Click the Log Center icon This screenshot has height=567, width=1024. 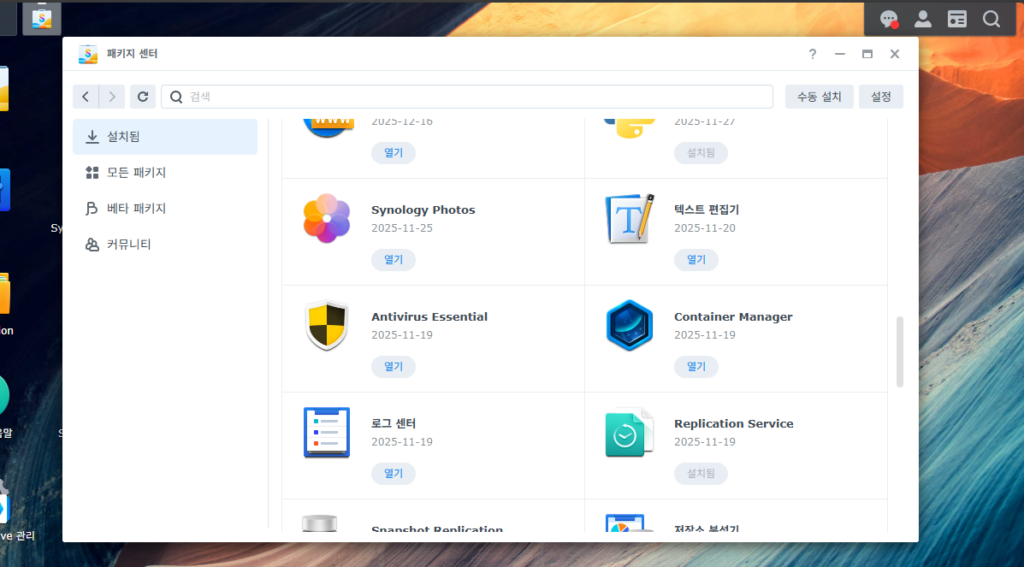tap(326, 432)
